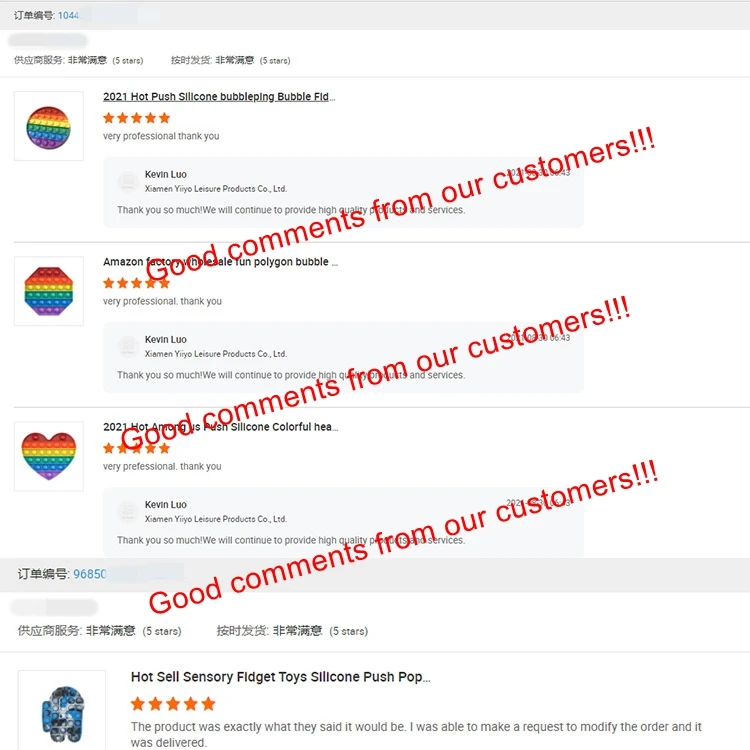
Task: Click Xiamen Yiiyo Leisure Products in second reply
Action: 216,354
